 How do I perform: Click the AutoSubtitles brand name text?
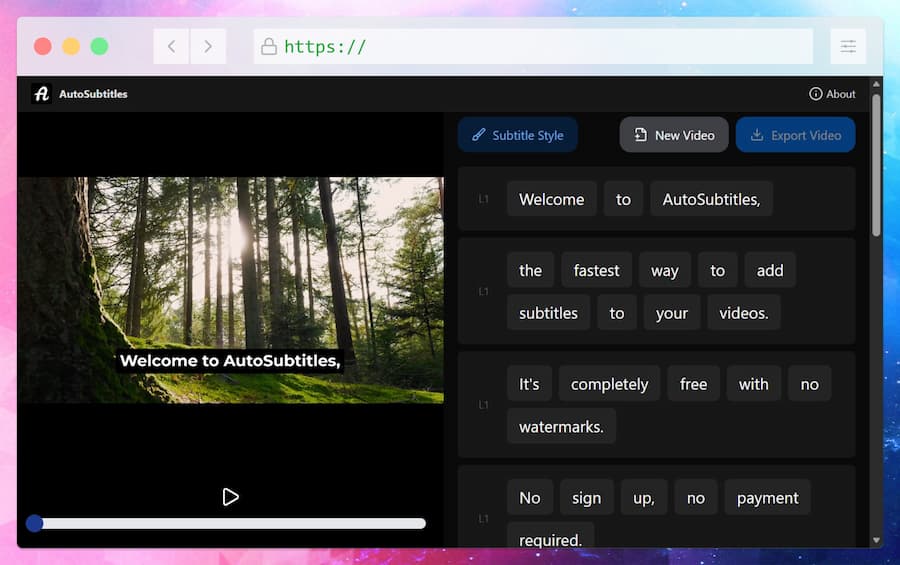point(93,94)
